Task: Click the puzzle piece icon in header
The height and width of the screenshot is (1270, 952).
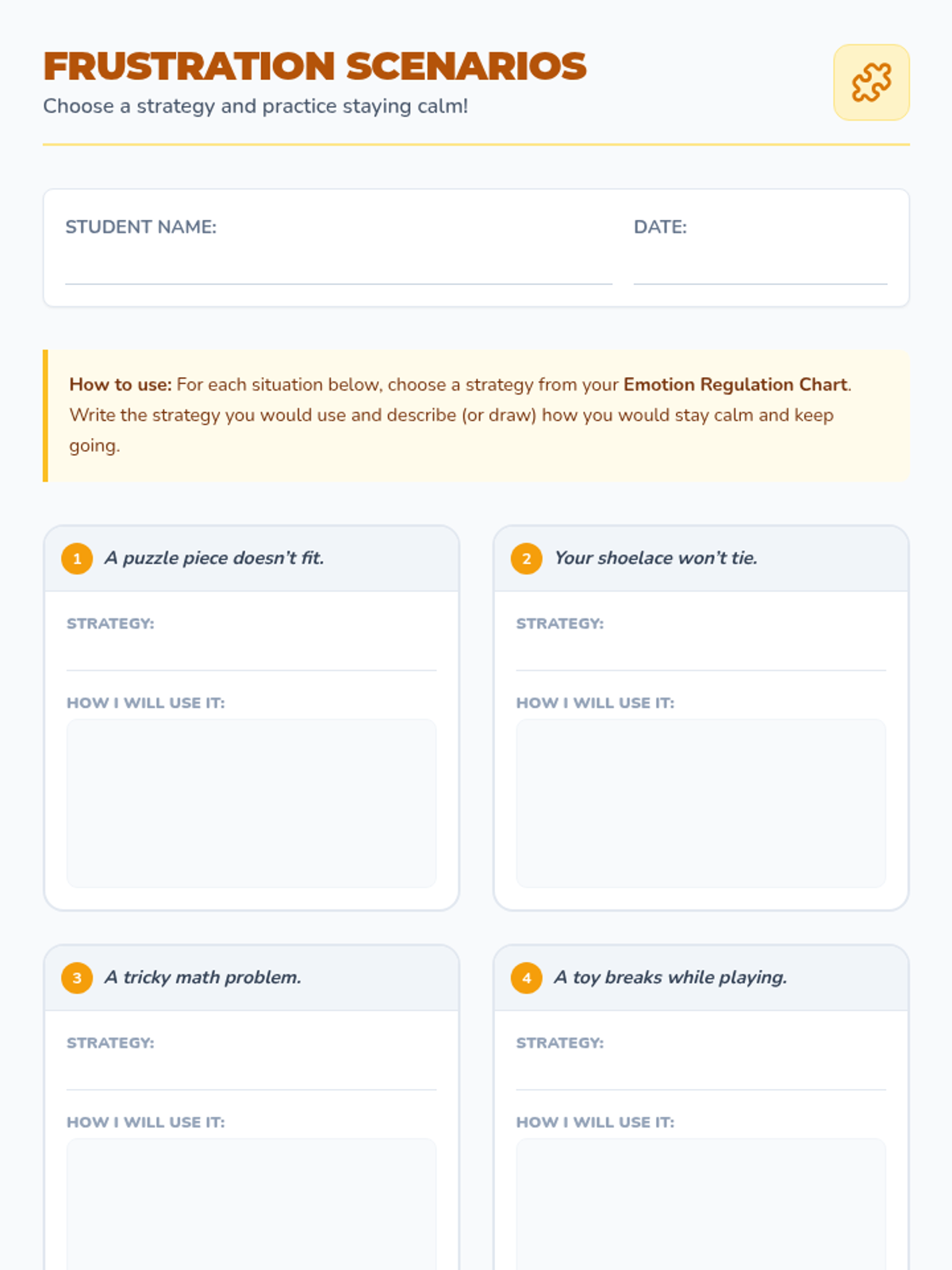Action: pyautogui.click(x=871, y=83)
